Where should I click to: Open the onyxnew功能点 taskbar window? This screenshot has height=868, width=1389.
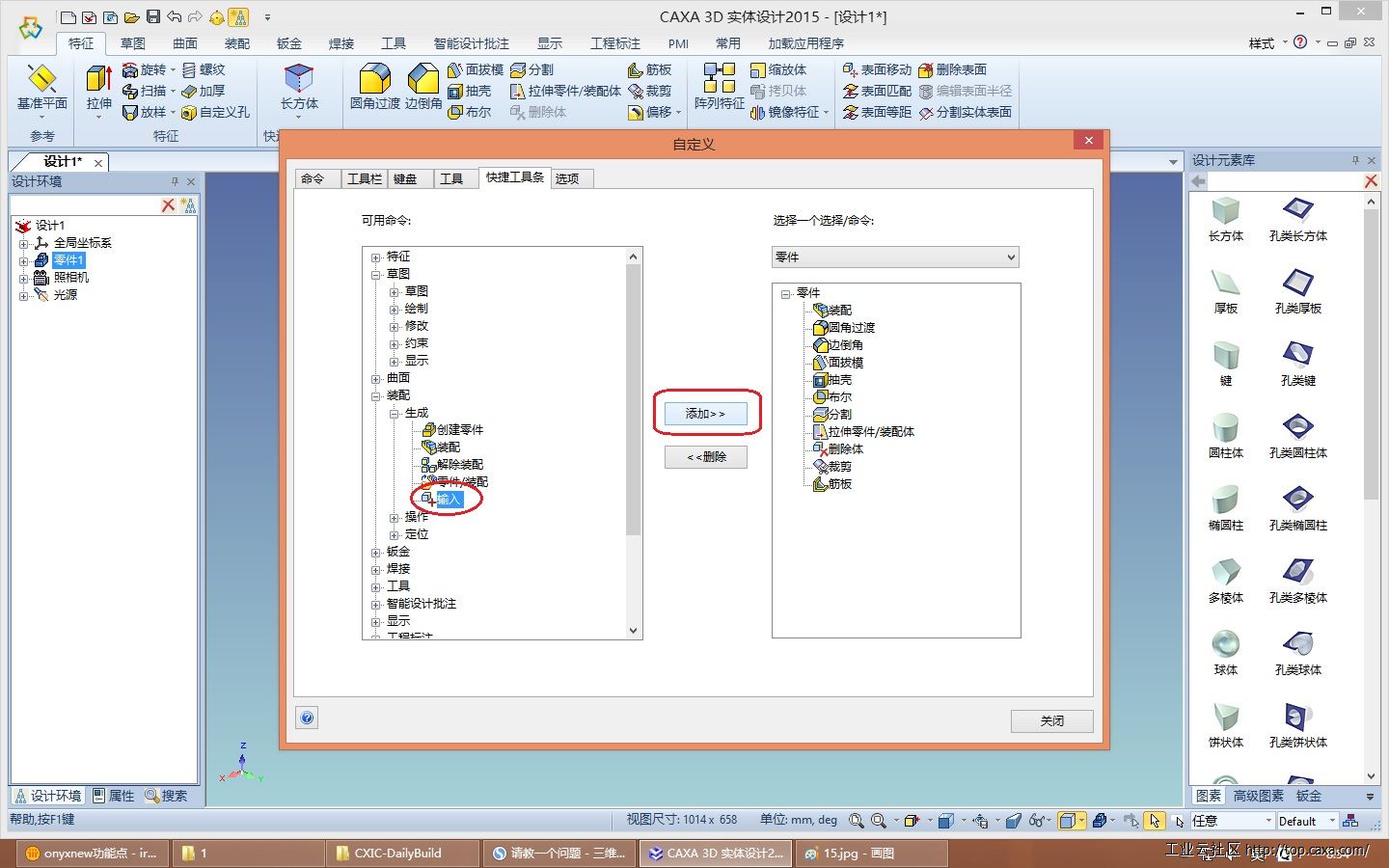[93, 853]
